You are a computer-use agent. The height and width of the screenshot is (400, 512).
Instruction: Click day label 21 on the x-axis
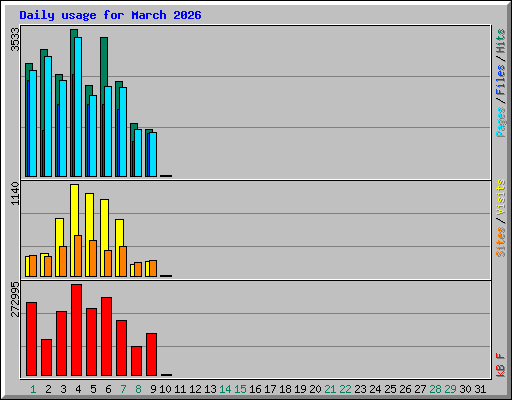coord(330,389)
